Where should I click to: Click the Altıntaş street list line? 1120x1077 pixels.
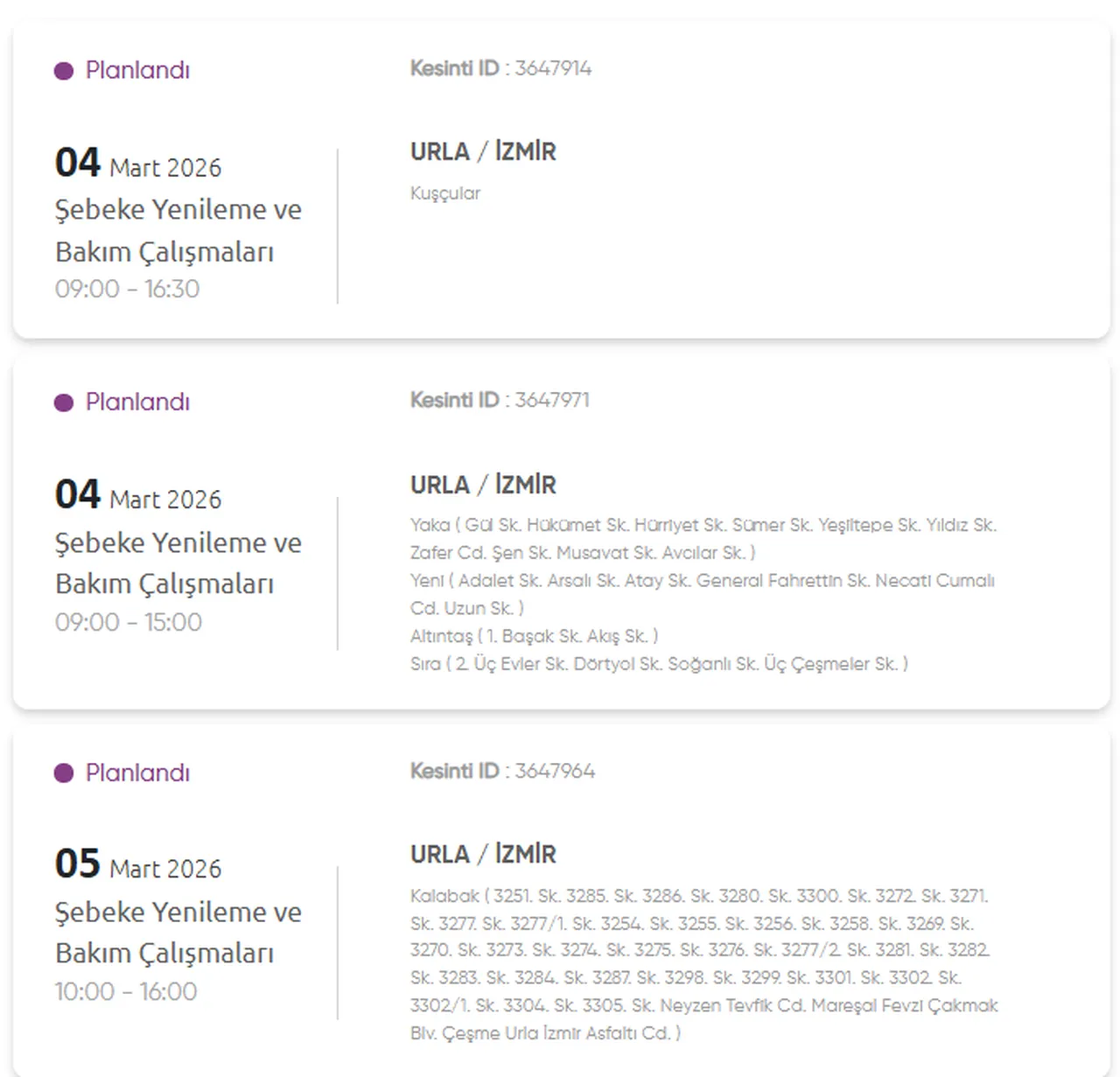pos(534,636)
